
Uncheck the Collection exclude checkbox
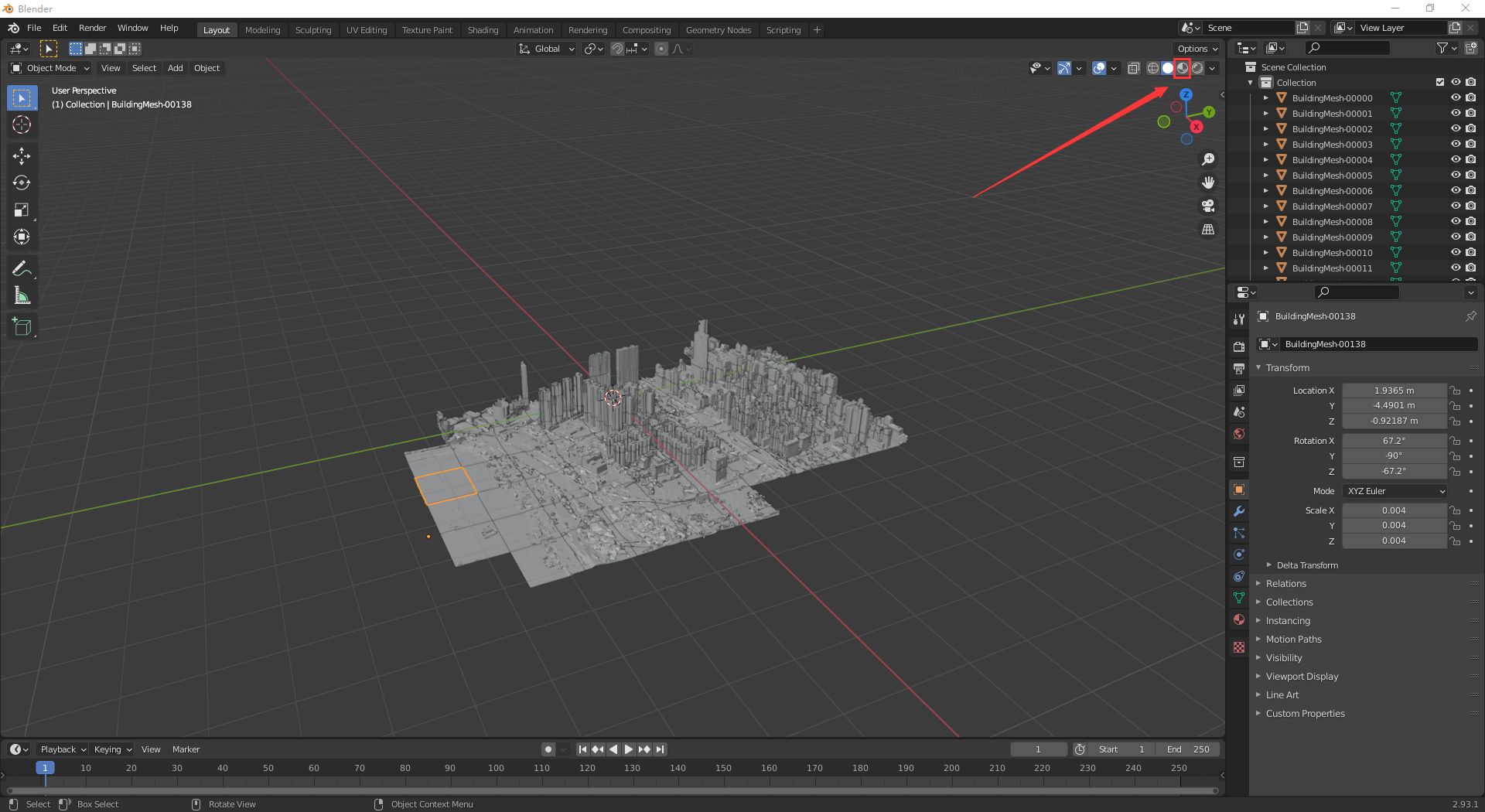(x=1440, y=83)
